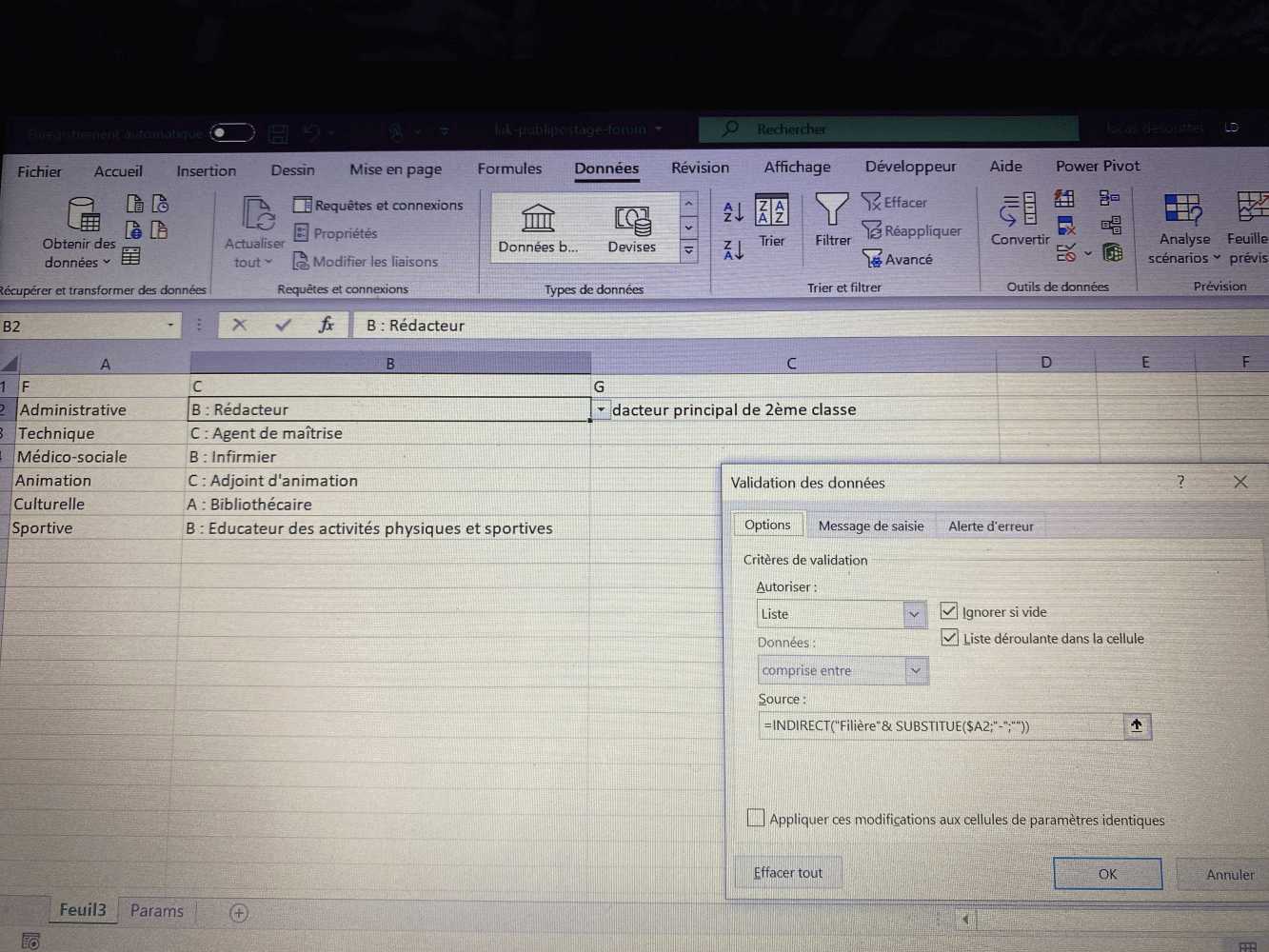Switch to the Formules ribbon tab
The height and width of the screenshot is (952, 1269).
pyautogui.click(x=509, y=169)
